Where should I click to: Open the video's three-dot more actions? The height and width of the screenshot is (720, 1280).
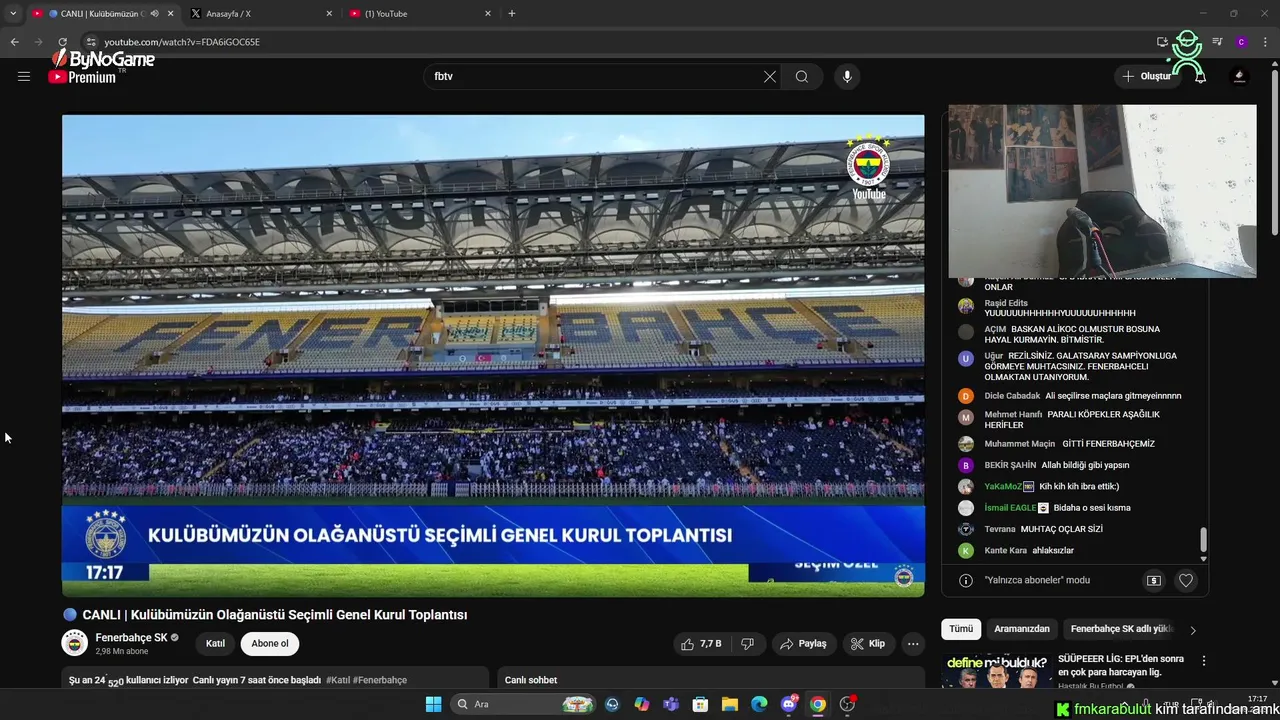pos(913,644)
